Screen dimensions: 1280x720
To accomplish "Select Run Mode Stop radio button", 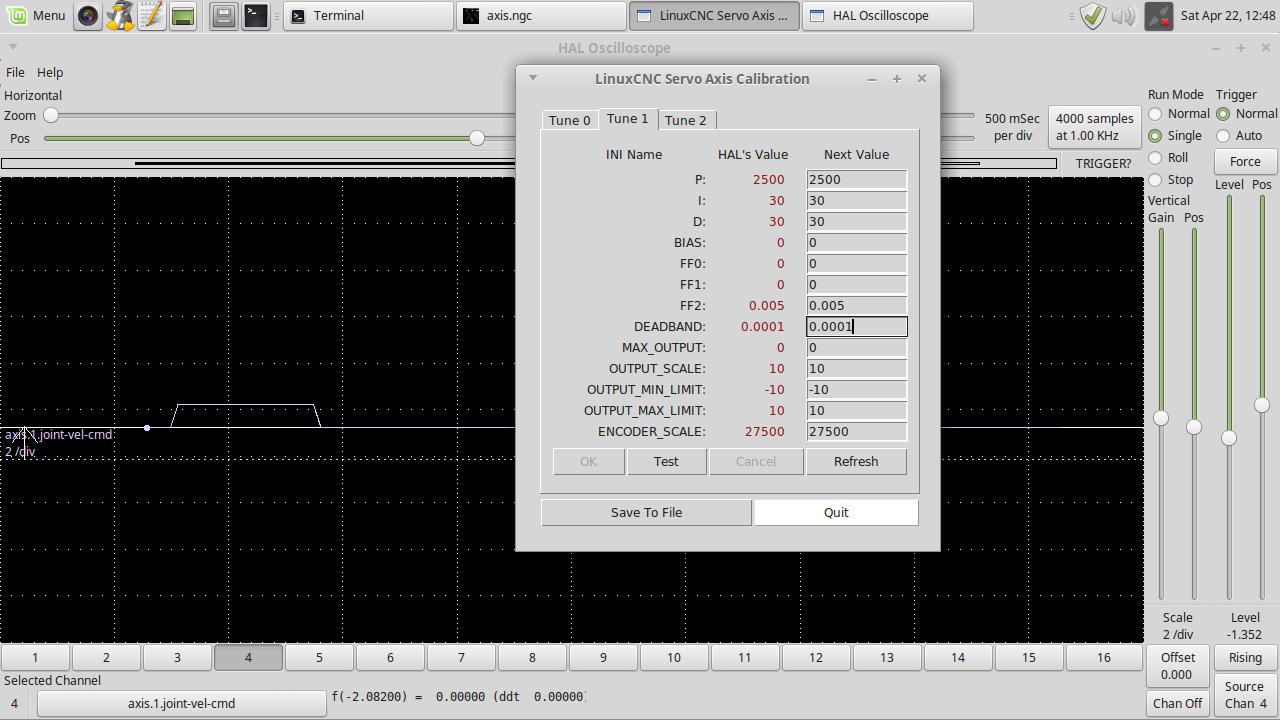I will (x=1155, y=180).
